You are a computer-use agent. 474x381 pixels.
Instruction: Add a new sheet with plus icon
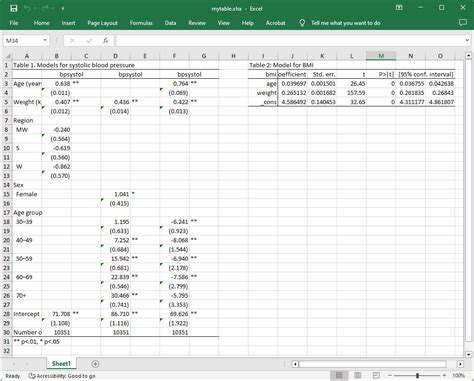point(95,364)
